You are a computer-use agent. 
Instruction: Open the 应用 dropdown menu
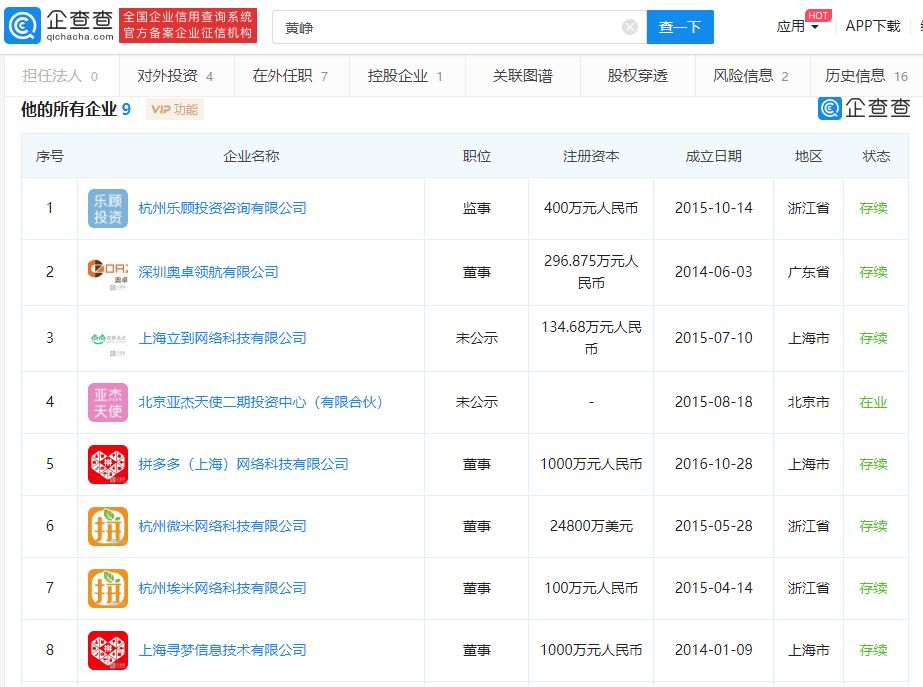[798, 26]
